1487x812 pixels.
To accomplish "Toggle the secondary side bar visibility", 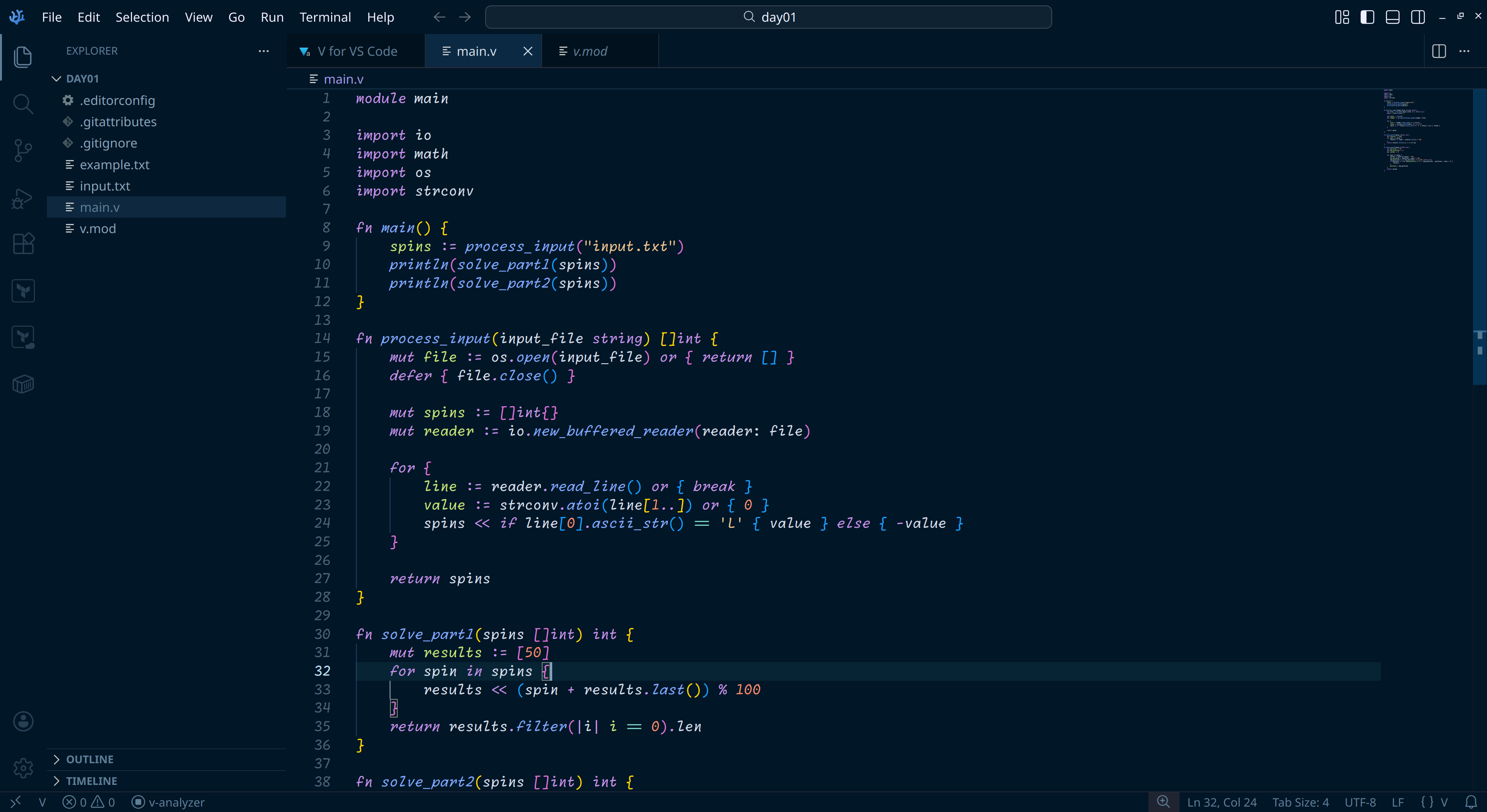I will pos(1418,17).
